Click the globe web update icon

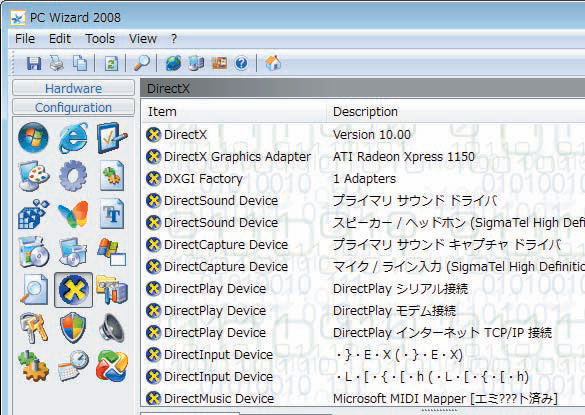tap(173, 63)
